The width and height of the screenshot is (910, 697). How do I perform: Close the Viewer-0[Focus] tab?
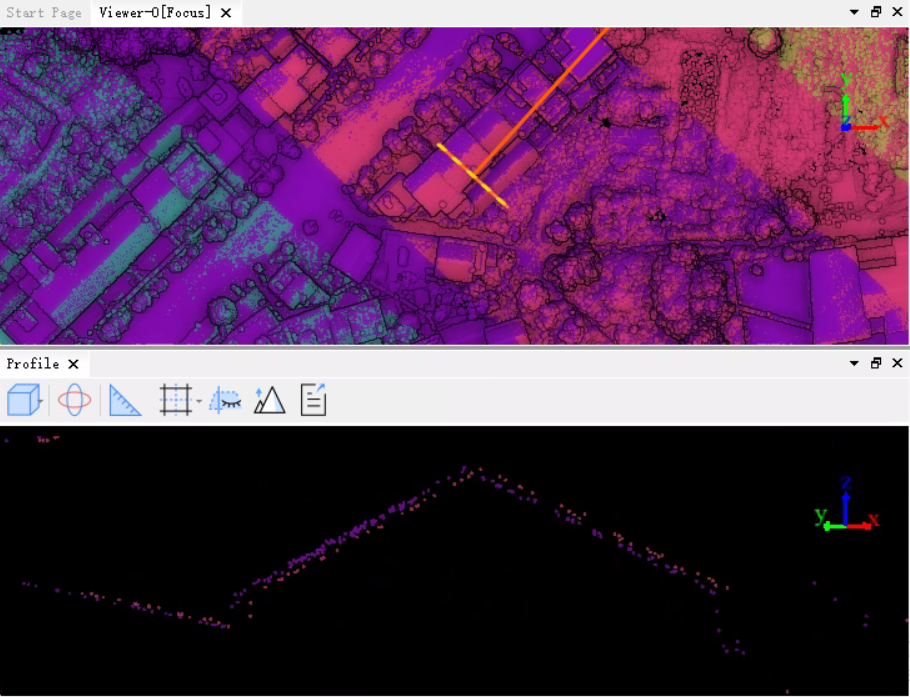[226, 13]
